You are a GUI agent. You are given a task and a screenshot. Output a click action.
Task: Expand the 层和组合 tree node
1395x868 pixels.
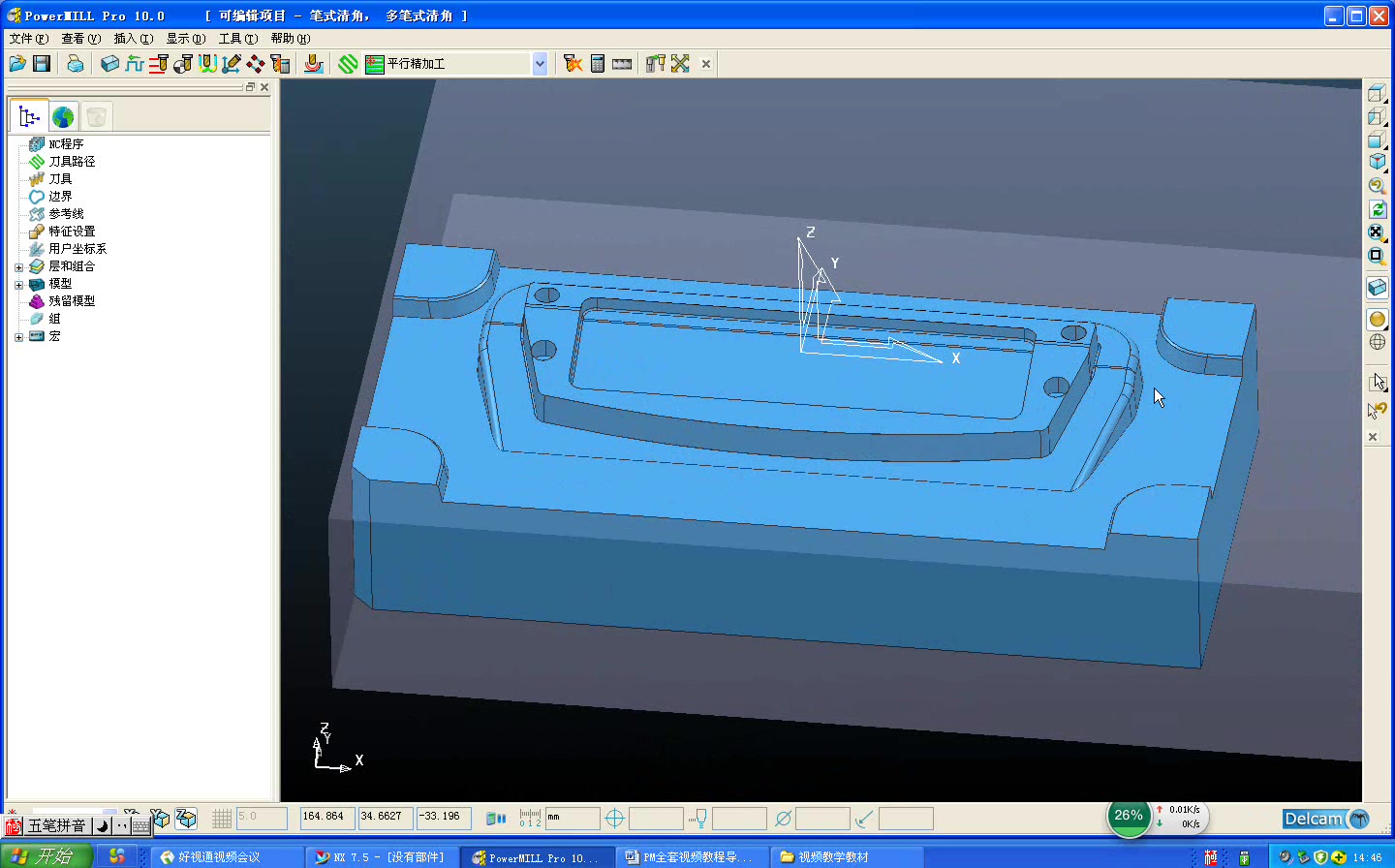pos(18,267)
